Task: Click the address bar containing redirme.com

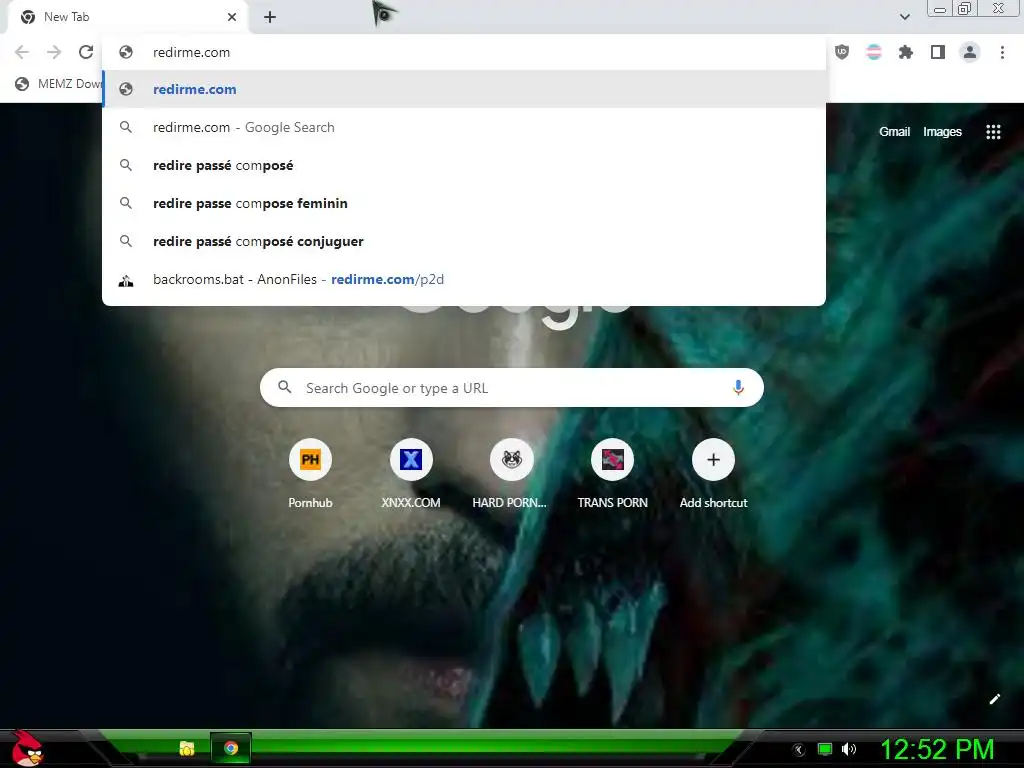Action: [x=464, y=52]
